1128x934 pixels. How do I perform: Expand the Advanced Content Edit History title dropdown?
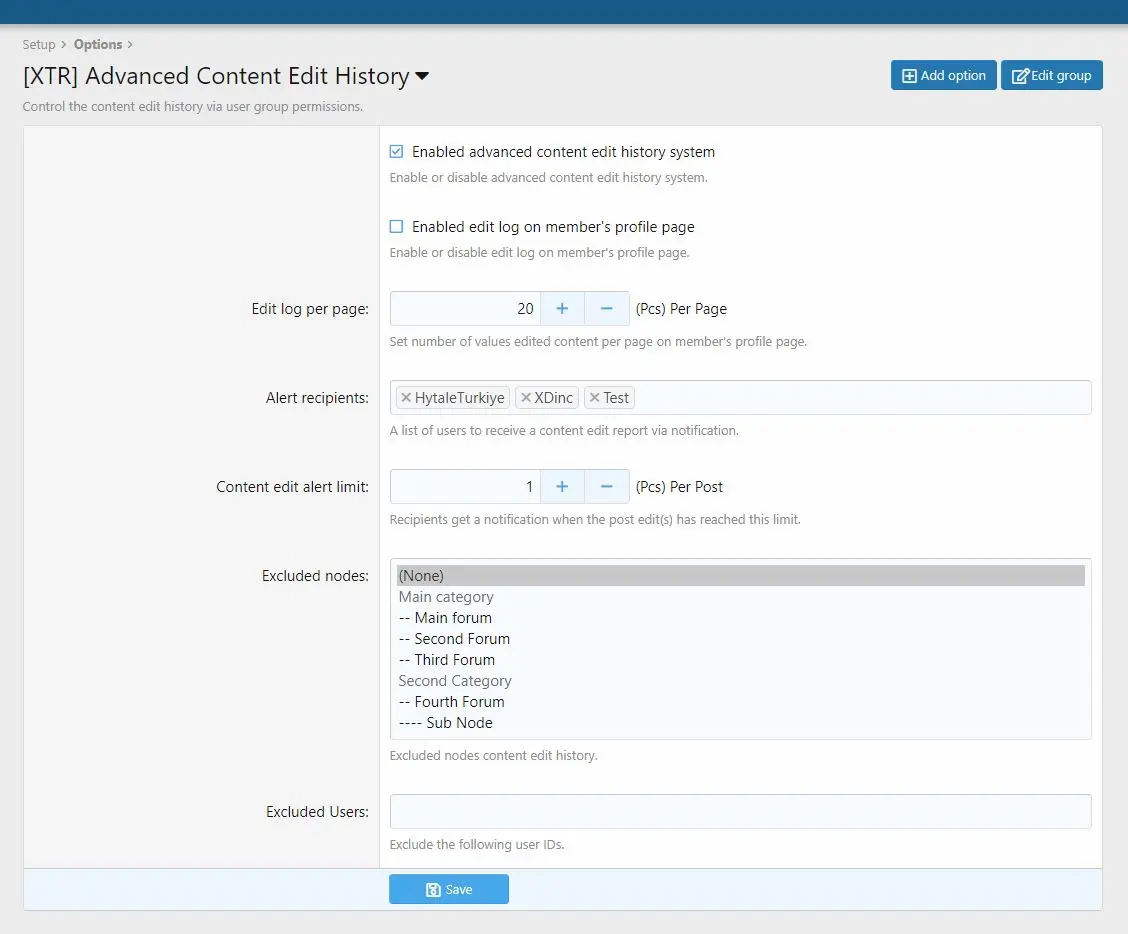(x=422, y=76)
